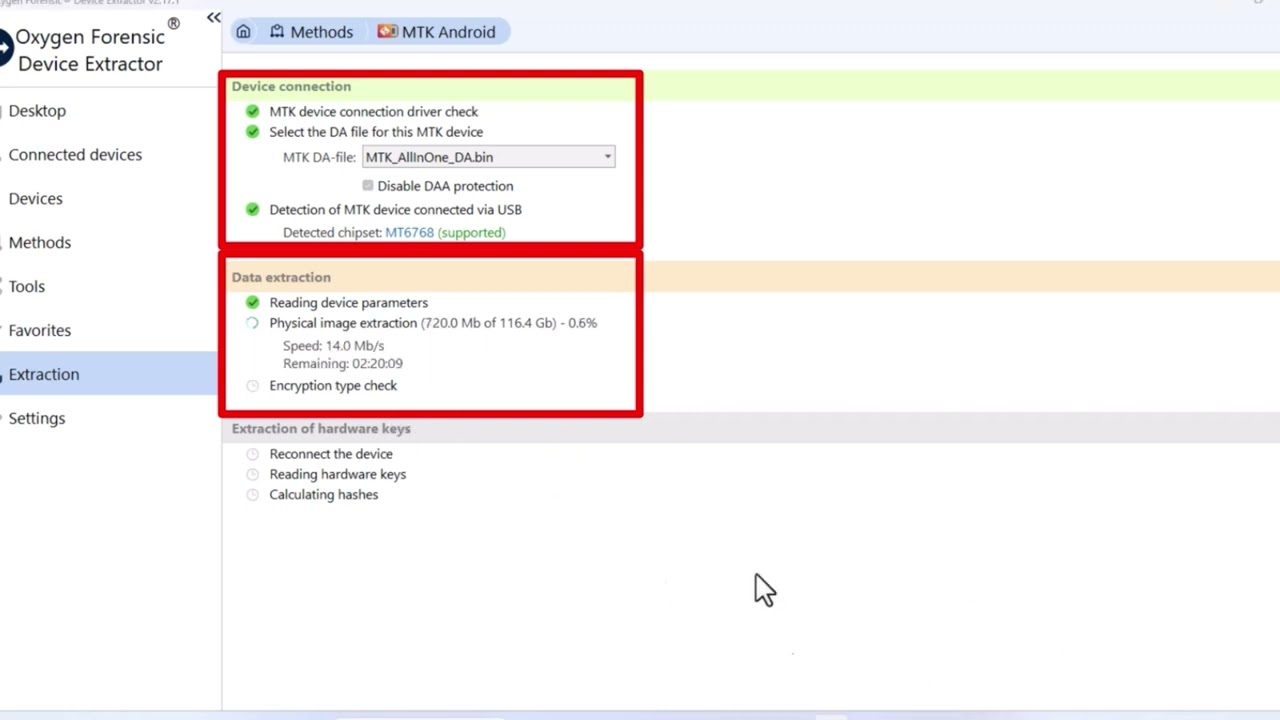The image size is (1280, 720).
Task: Click the 'Speed: 14.0 Mb/s' line
Action: click(333, 346)
